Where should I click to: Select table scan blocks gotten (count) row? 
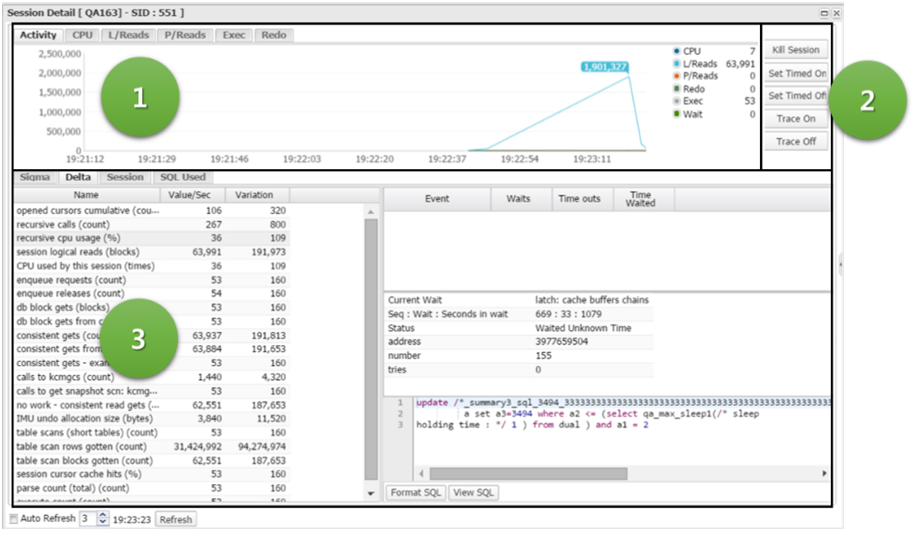pyautogui.click(x=152, y=460)
